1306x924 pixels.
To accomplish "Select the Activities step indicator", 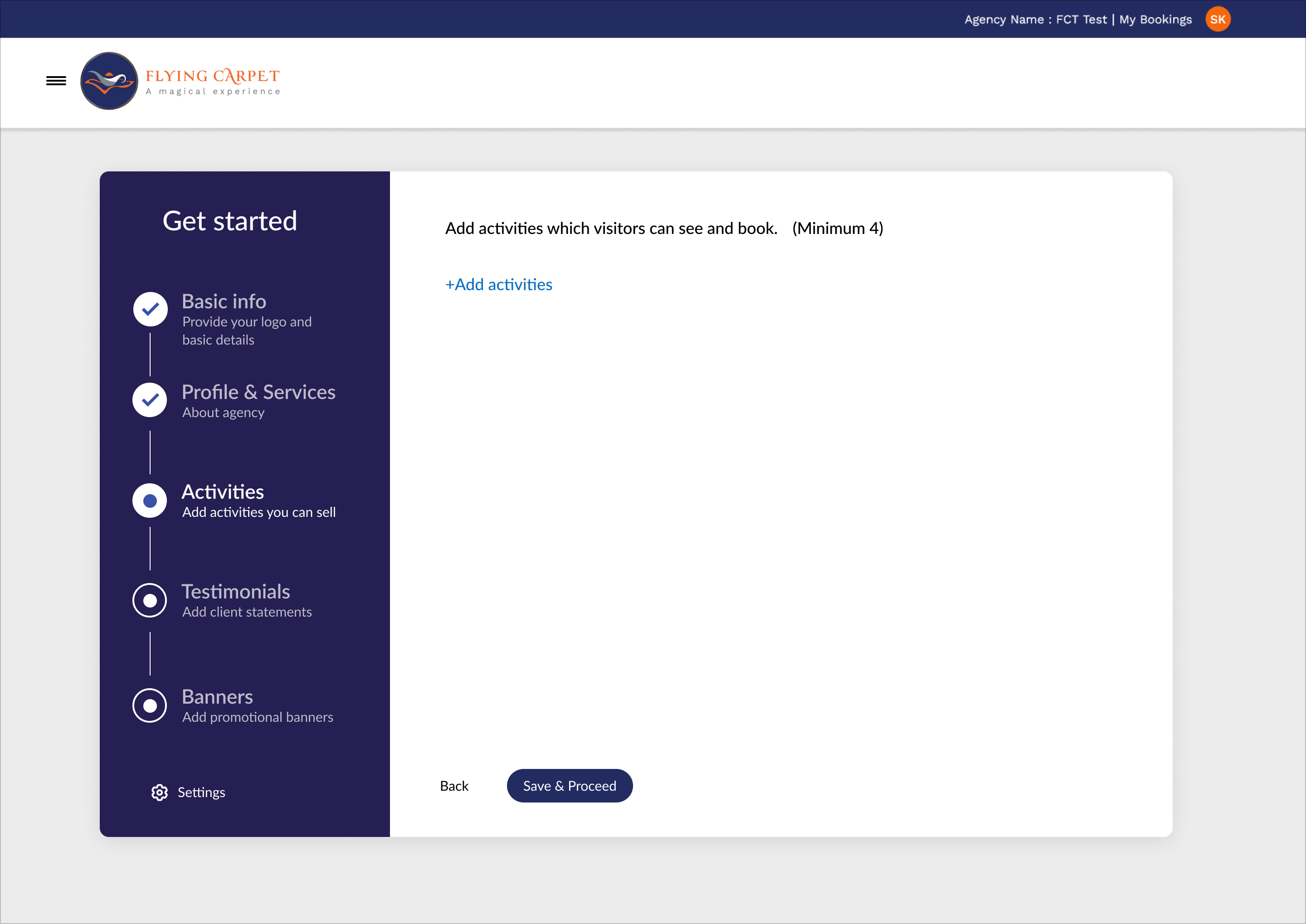I will [x=150, y=501].
